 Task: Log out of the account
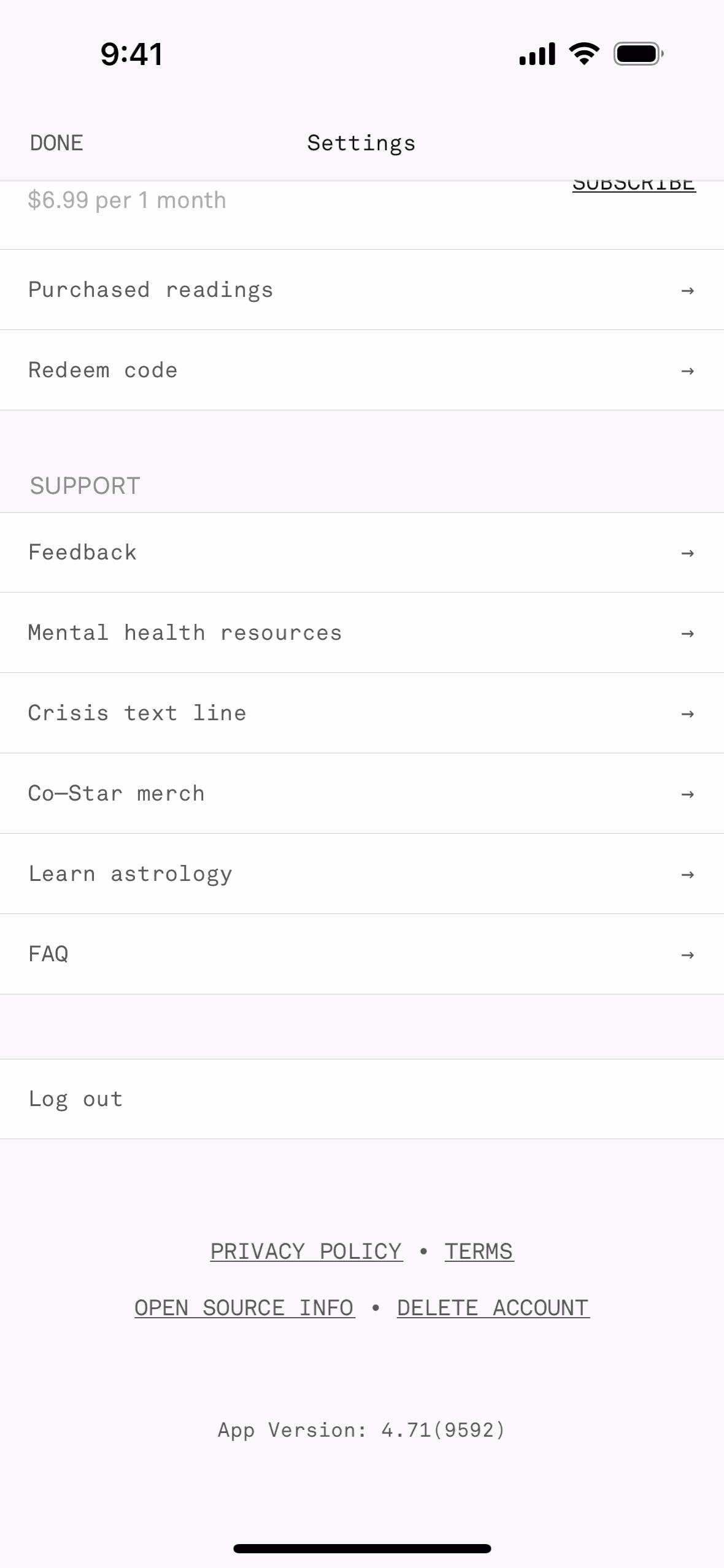click(x=76, y=1099)
